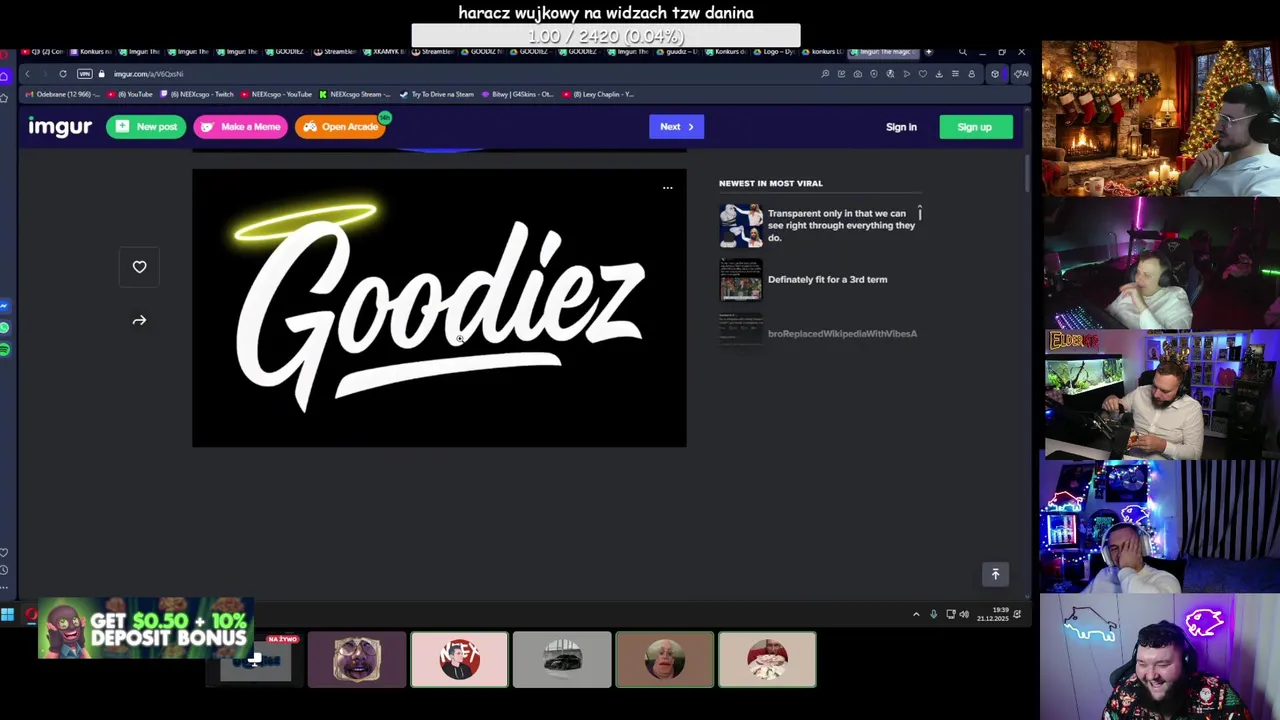Click the Sign in link
Image resolution: width=1280 pixels, height=720 pixels.
coord(901,127)
